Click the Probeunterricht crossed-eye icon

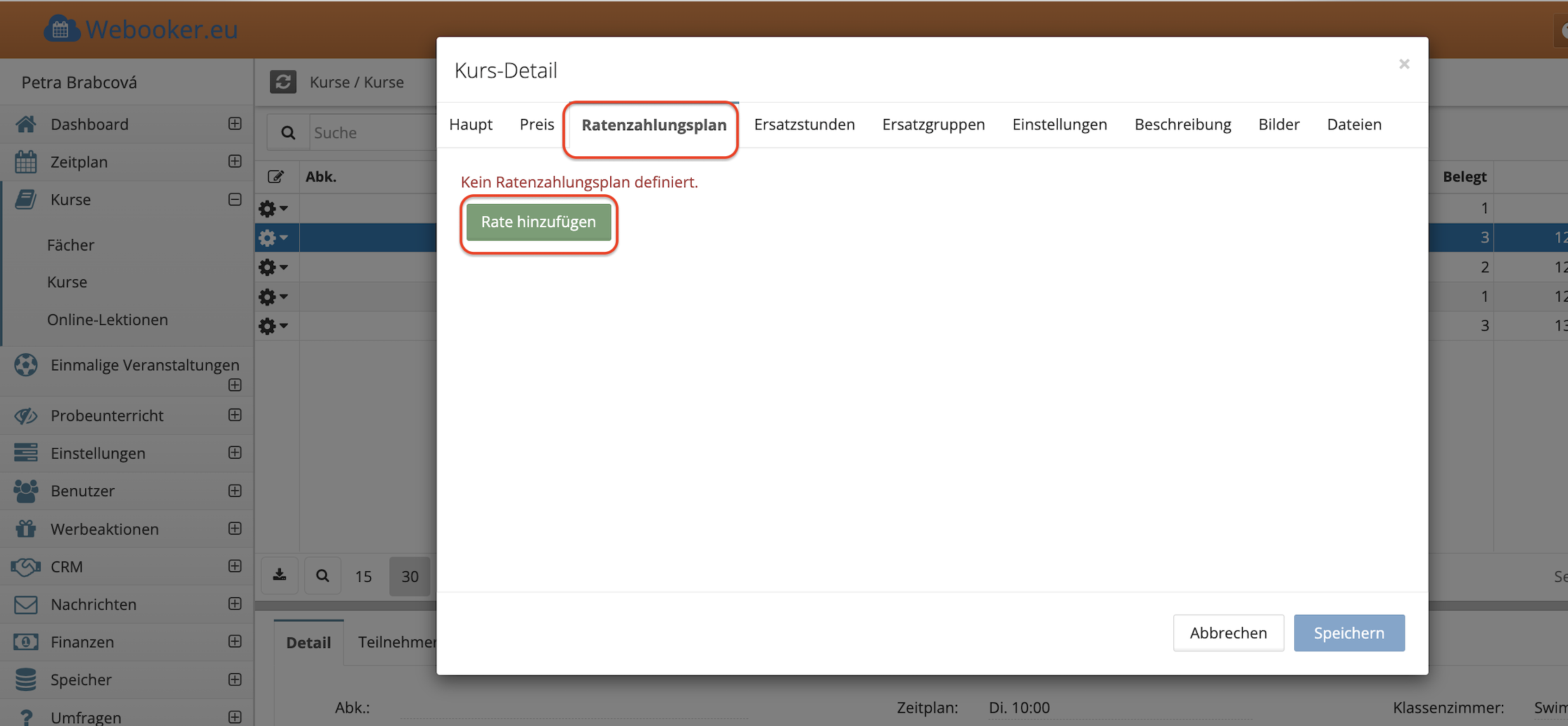[26, 416]
